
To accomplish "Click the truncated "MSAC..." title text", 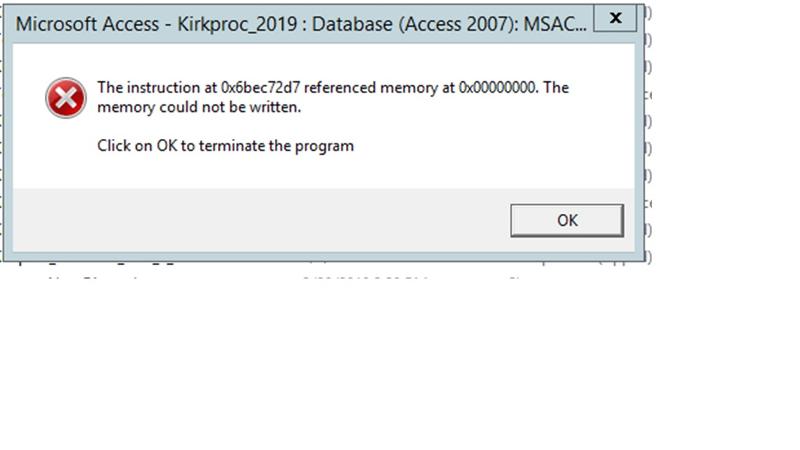I will pyautogui.click(x=555, y=24).
